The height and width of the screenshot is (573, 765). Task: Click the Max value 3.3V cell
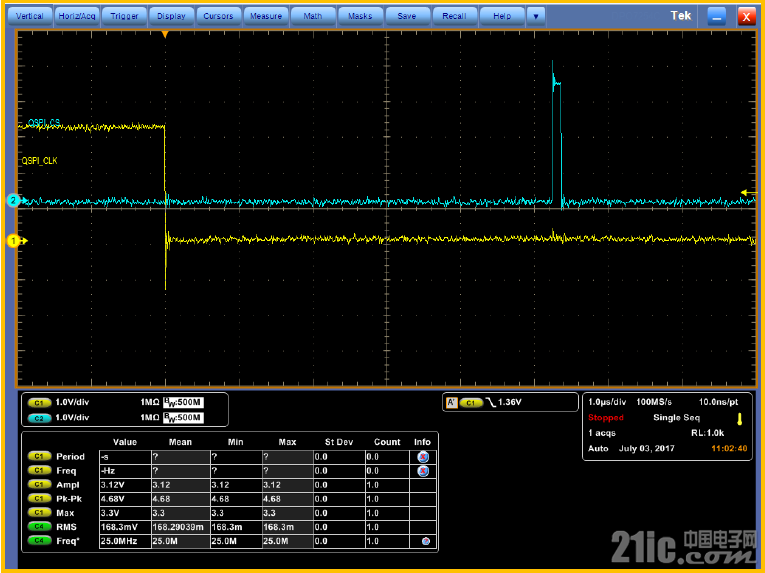(x=125, y=513)
